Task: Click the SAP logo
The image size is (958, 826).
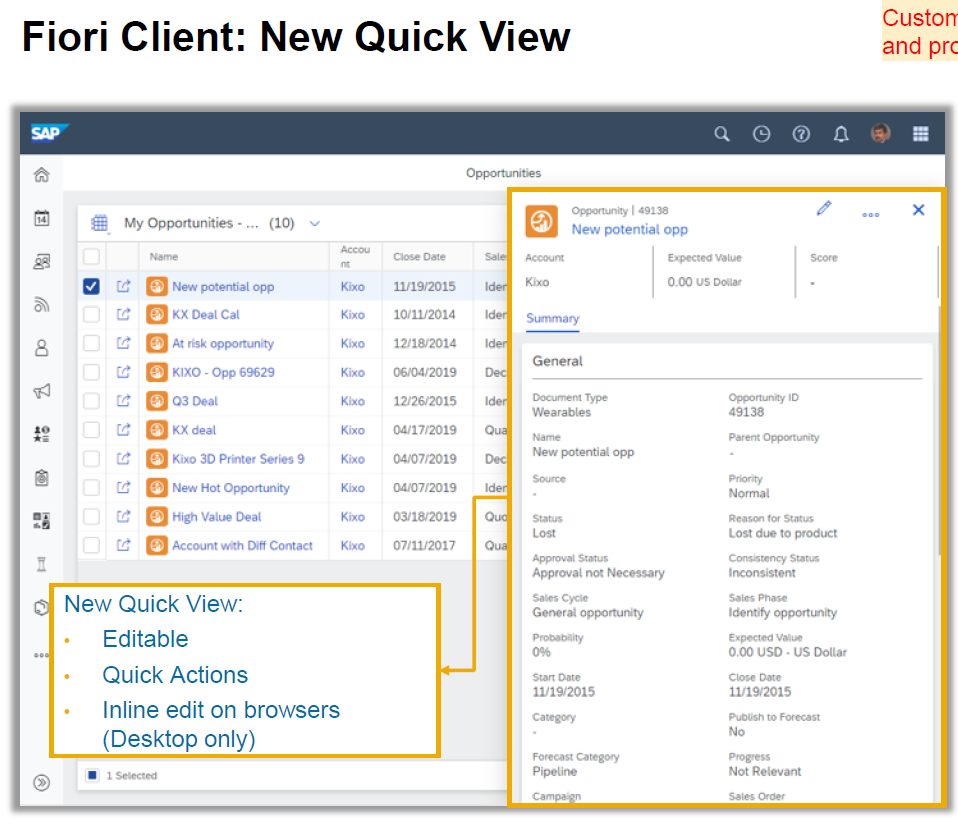Action: coord(49,133)
